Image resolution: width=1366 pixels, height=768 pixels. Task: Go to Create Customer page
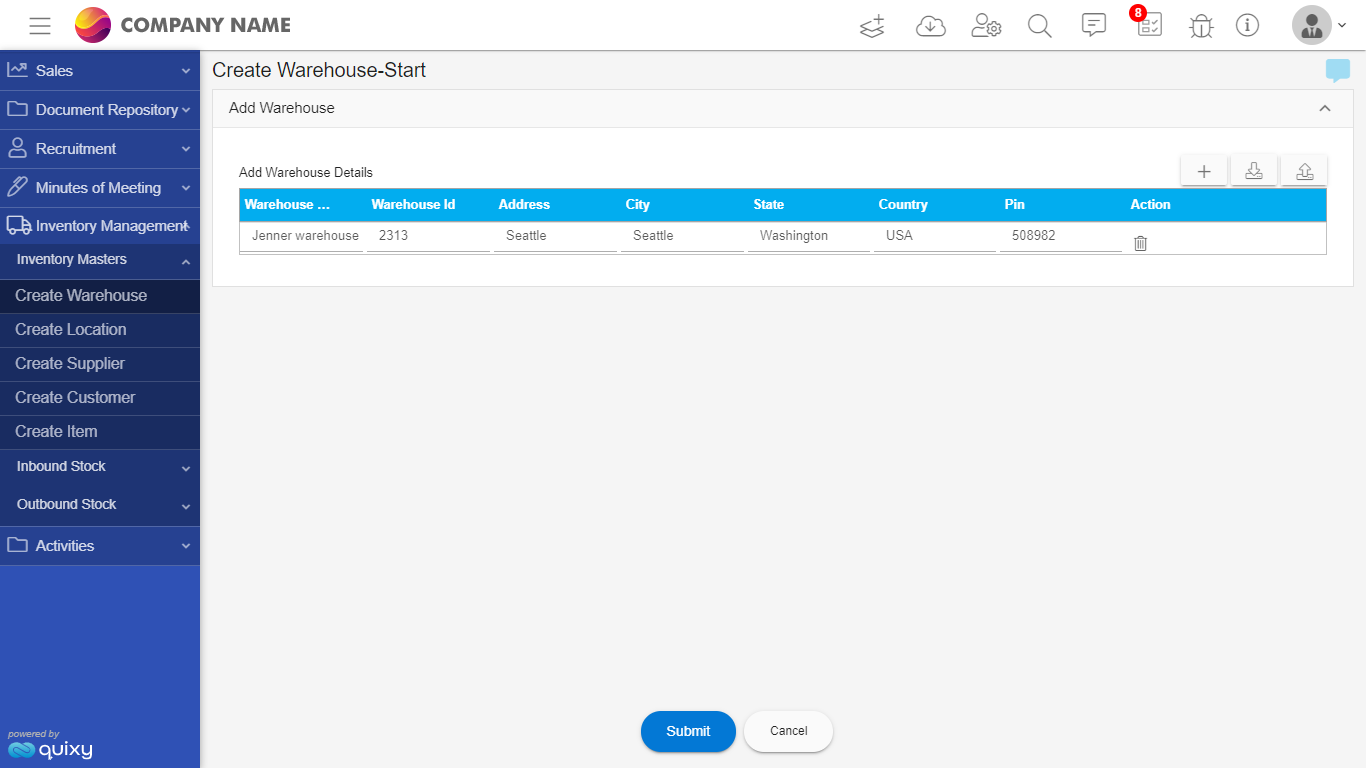(100, 398)
